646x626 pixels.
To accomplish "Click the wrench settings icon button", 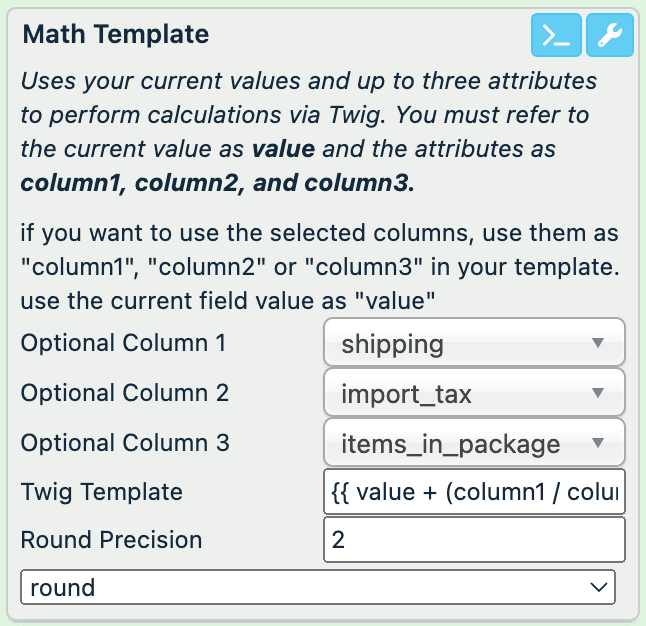I will point(609,36).
